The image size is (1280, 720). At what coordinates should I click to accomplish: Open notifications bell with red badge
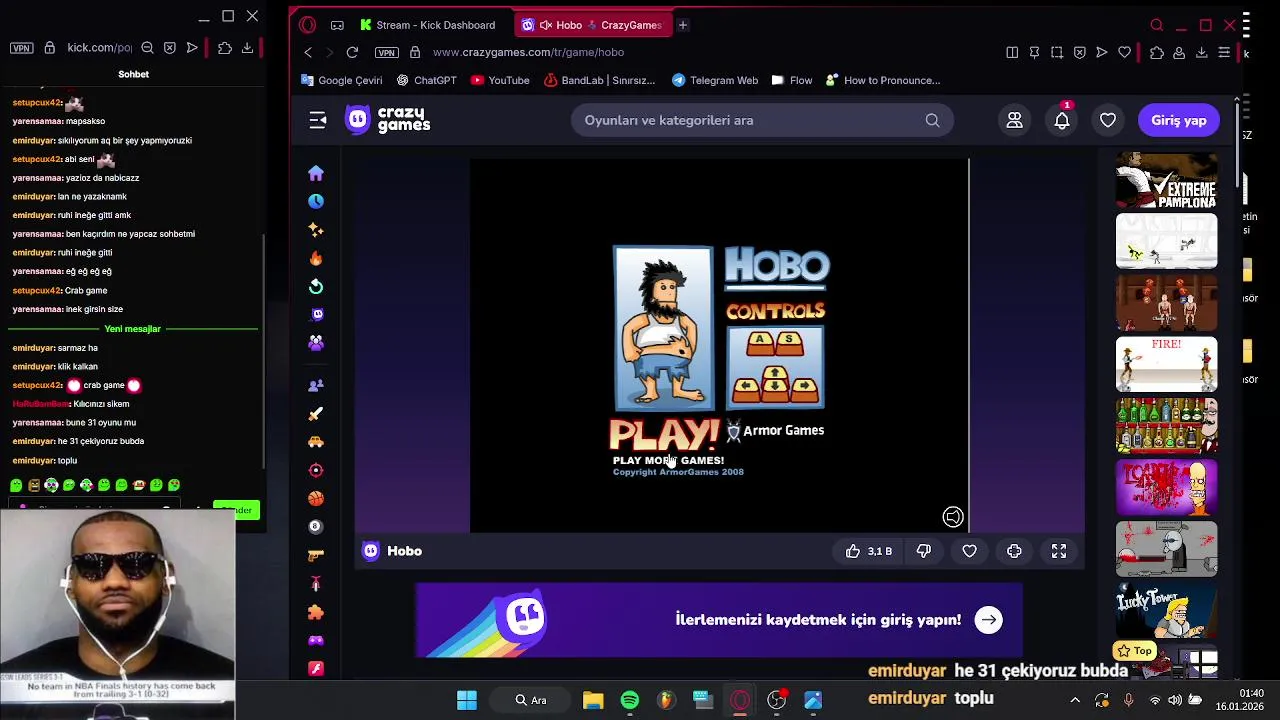click(x=1062, y=120)
